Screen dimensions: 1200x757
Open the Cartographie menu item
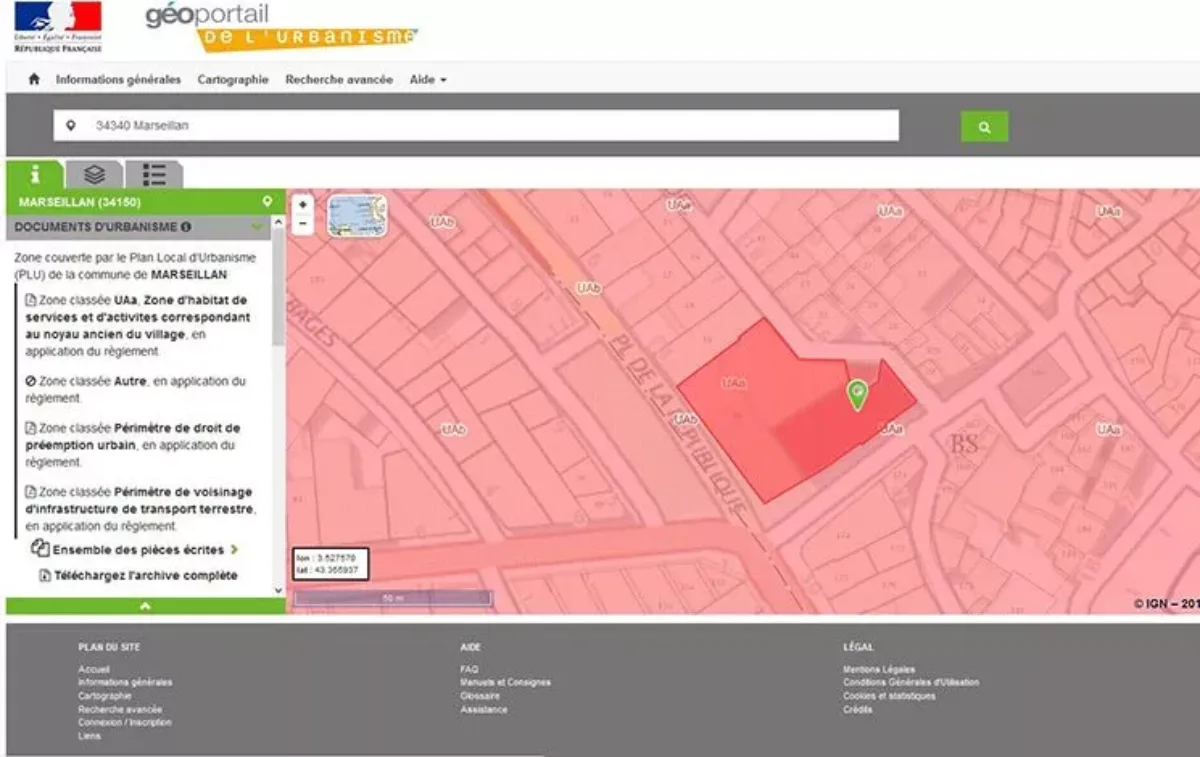pos(233,80)
